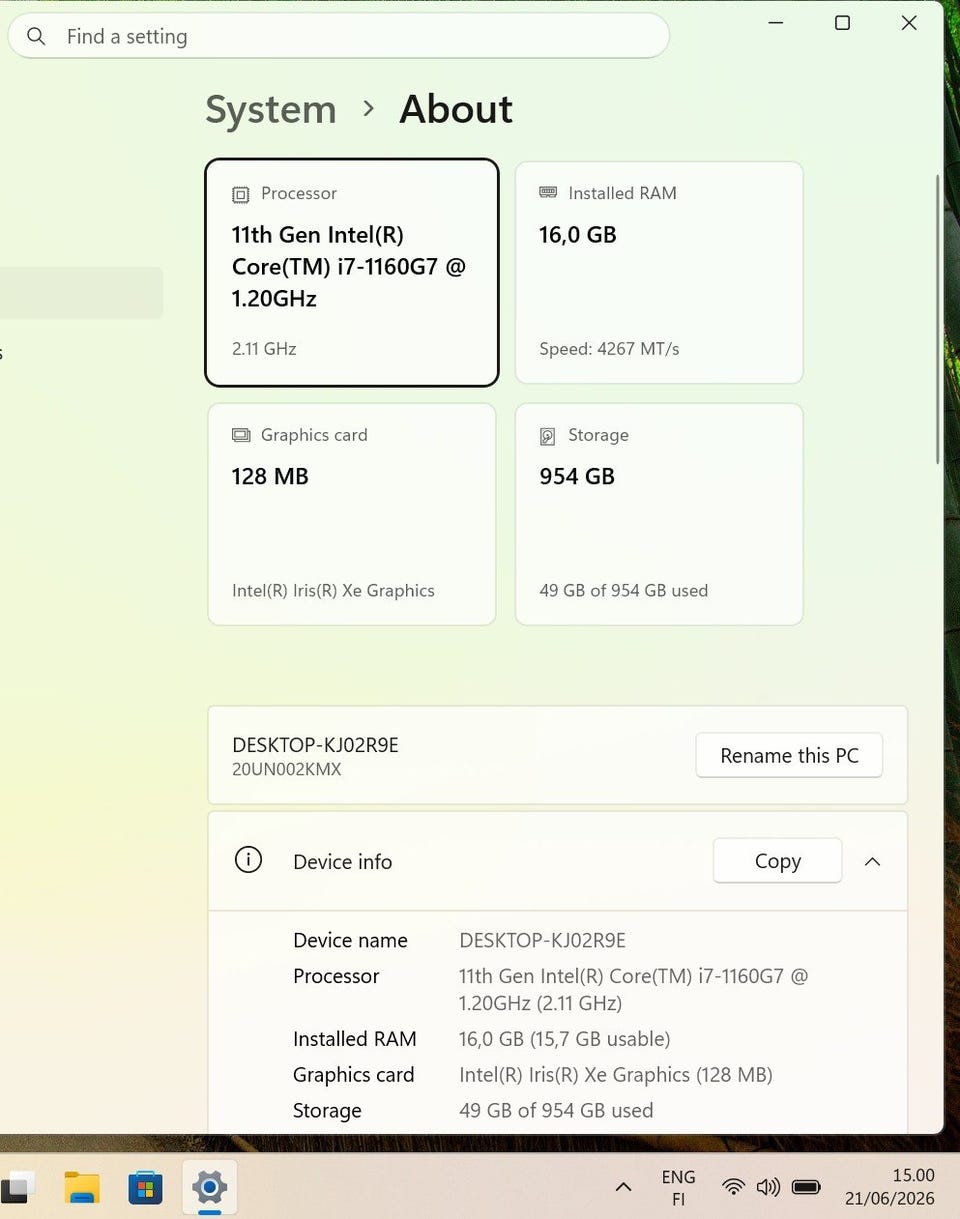Click the search magnifier icon

[x=36, y=37]
